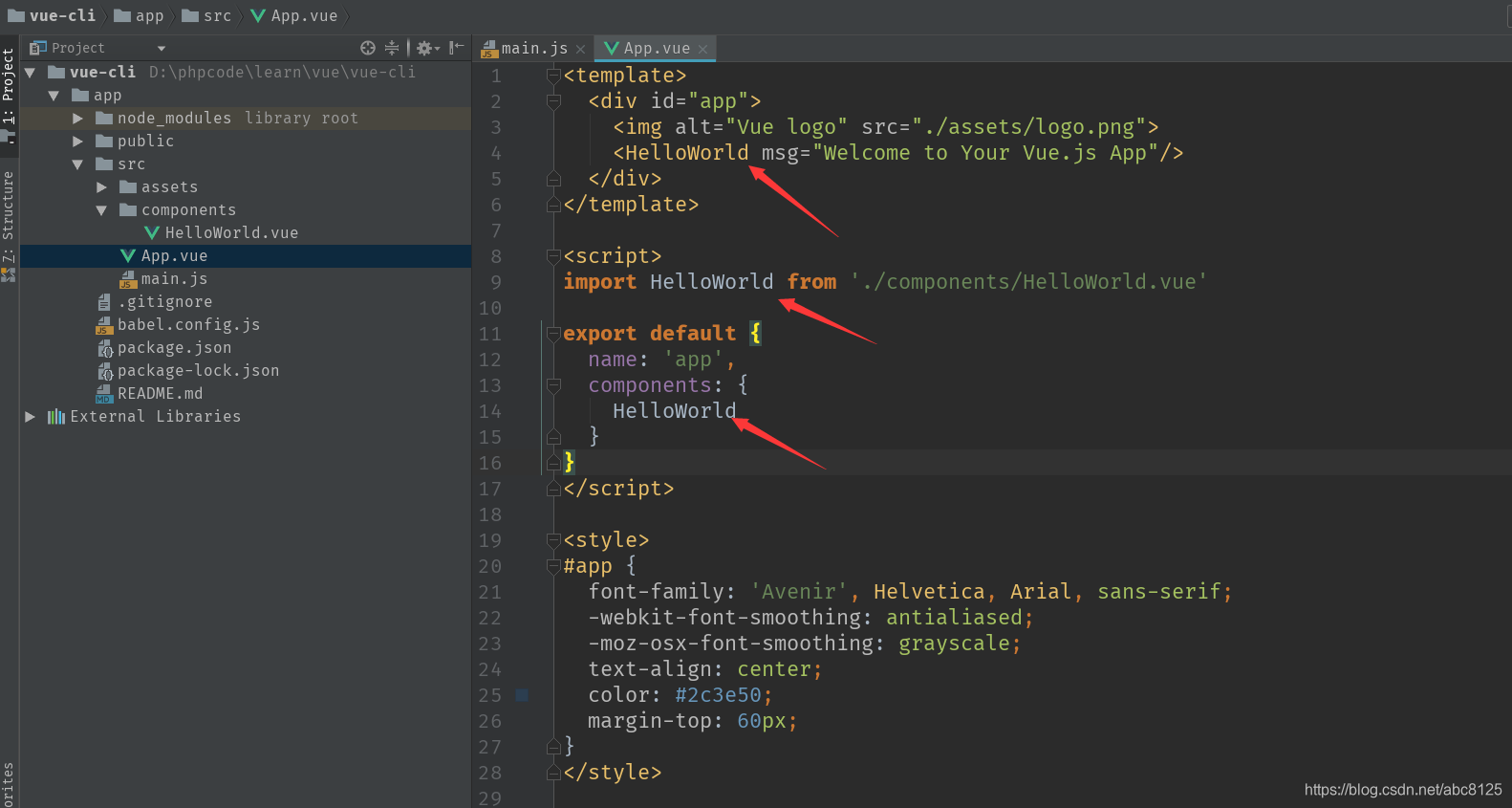Screen dimensions: 1512x808
Task: Open the Project panel settings gear
Action: pyautogui.click(x=427, y=48)
